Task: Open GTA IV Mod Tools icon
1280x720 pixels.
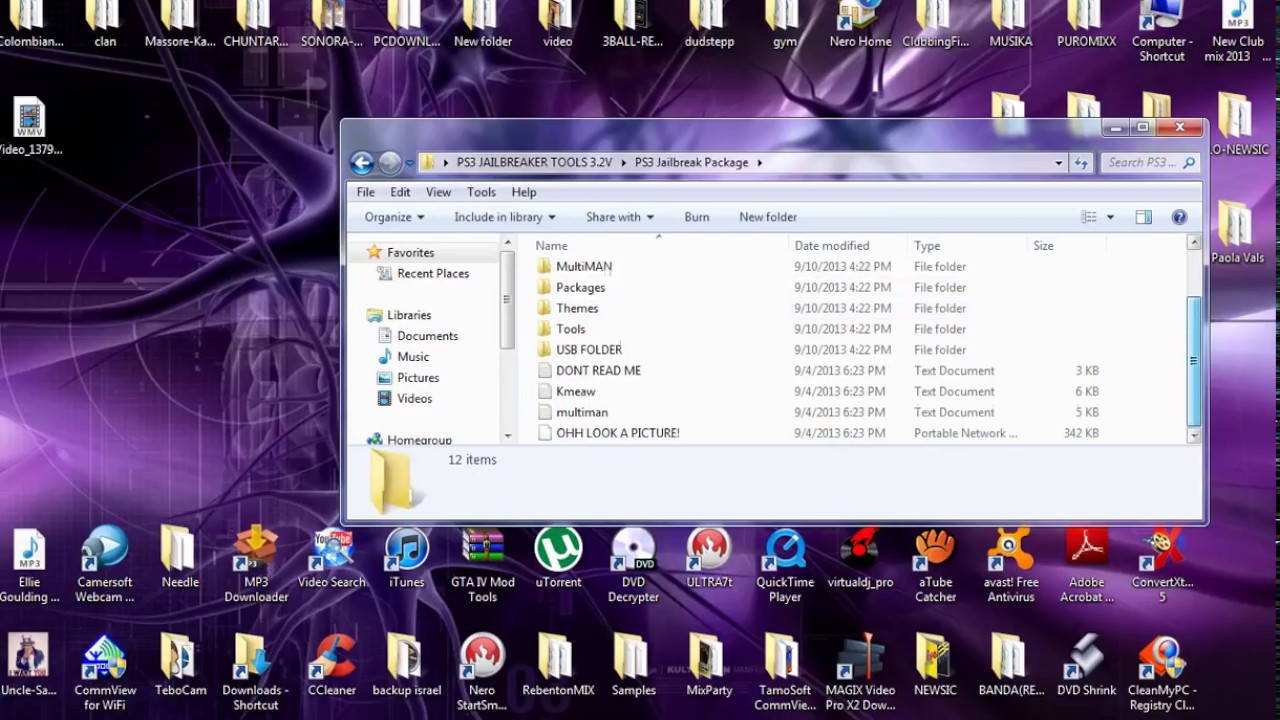Action: [482, 567]
